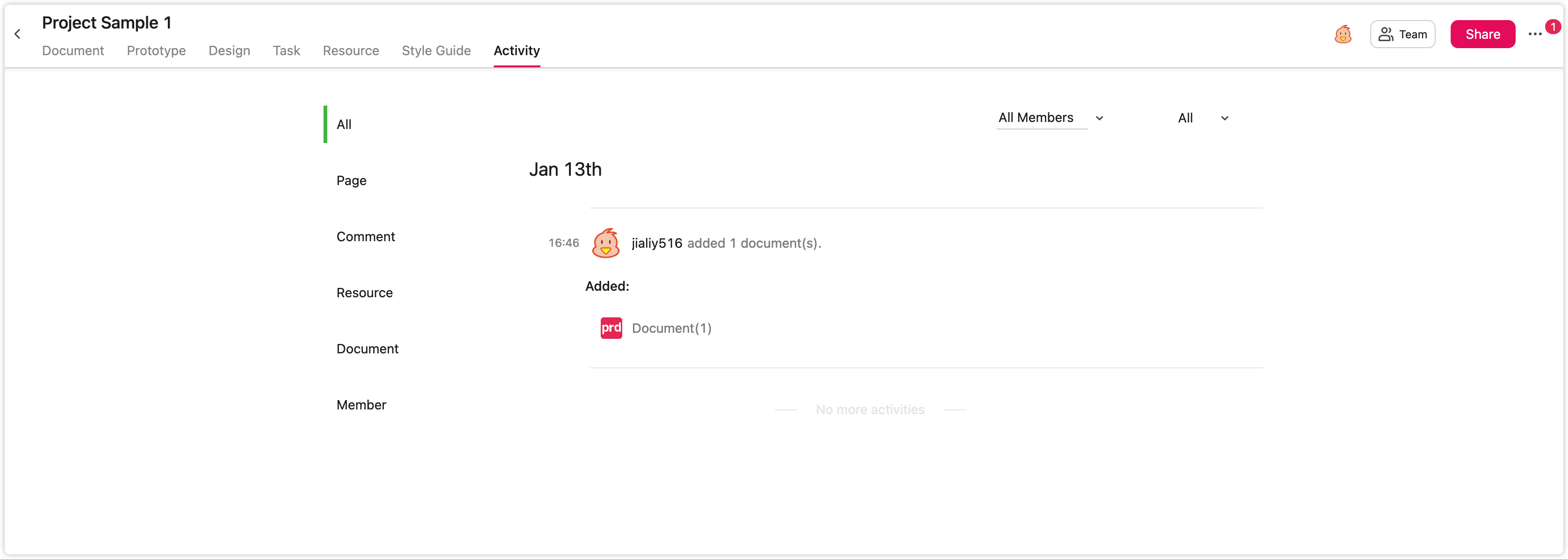Click the notification badge showing 1
The width and height of the screenshot is (1568, 559).
1553,27
